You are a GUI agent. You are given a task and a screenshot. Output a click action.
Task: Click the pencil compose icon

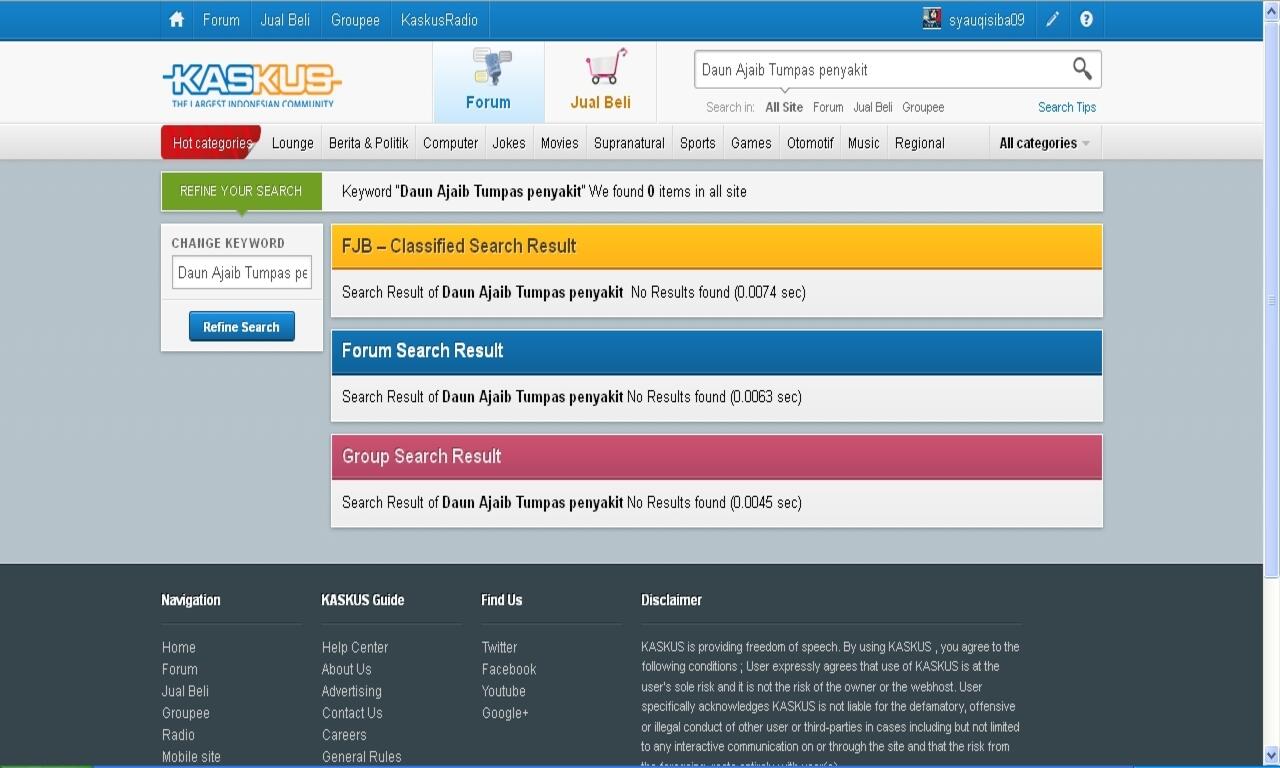[x=1053, y=19]
